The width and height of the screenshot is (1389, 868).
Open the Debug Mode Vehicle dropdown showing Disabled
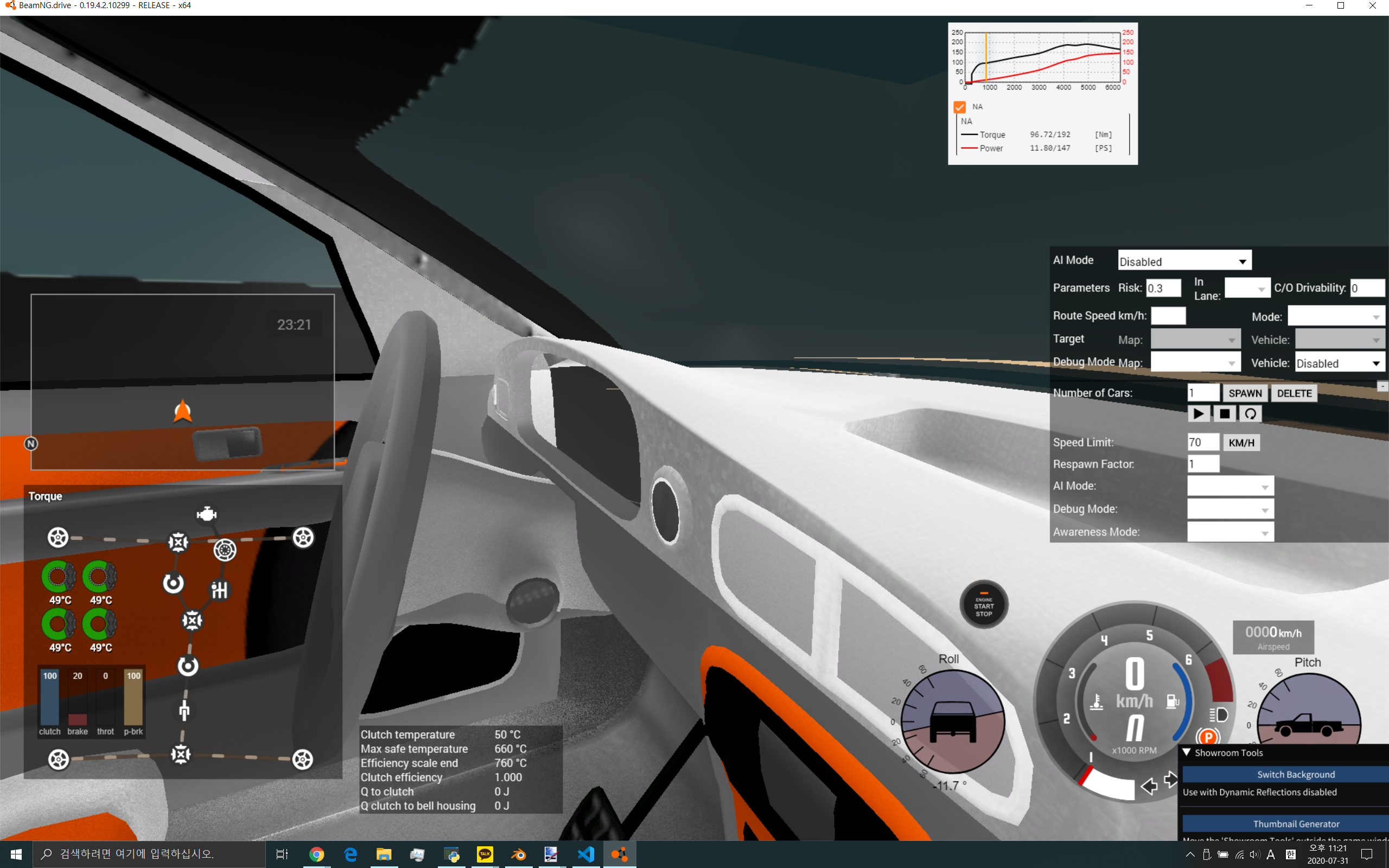[x=1340, y=363]
